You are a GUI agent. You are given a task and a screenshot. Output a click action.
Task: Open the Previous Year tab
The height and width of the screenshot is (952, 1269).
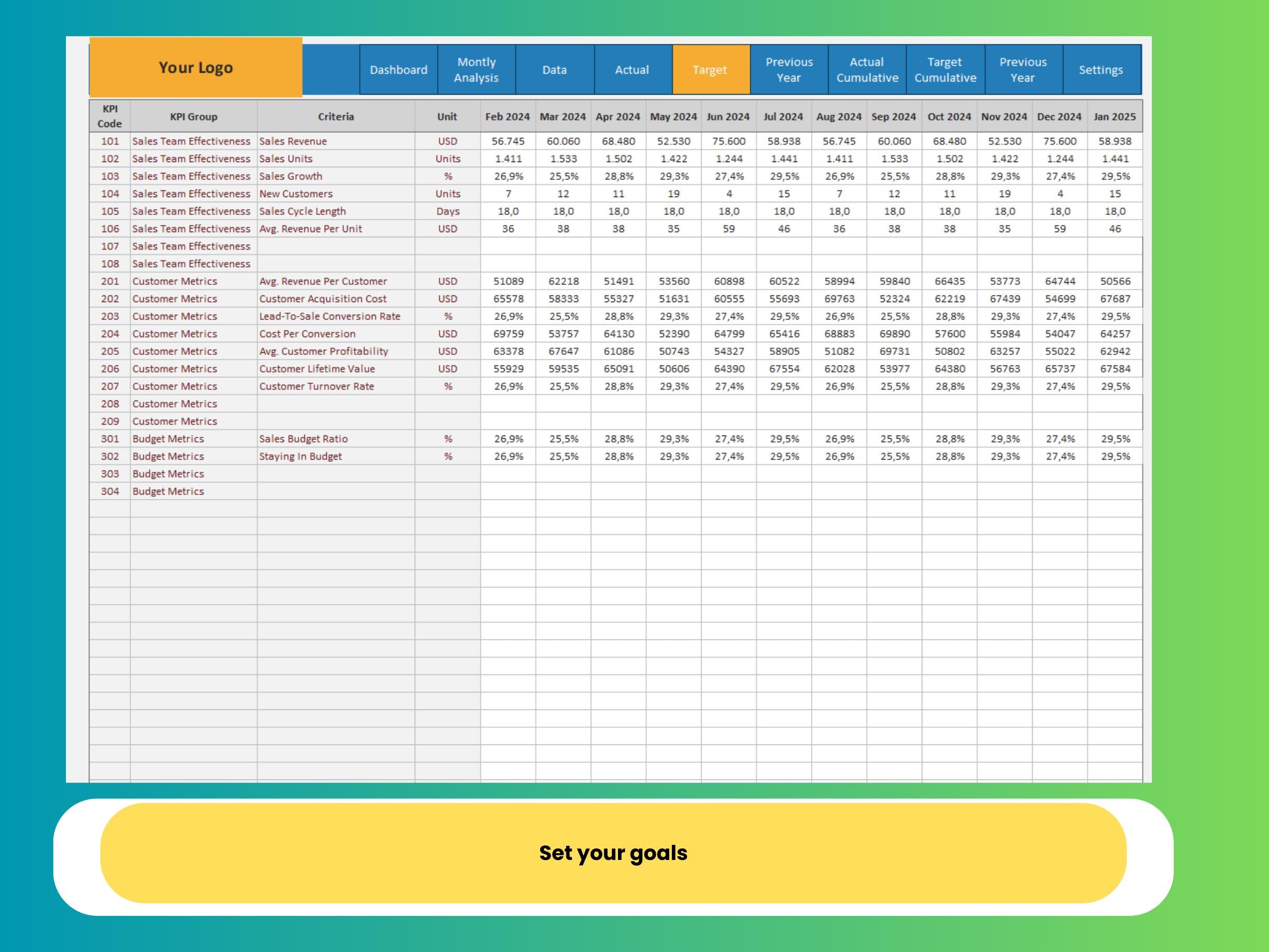click(789, 69)
